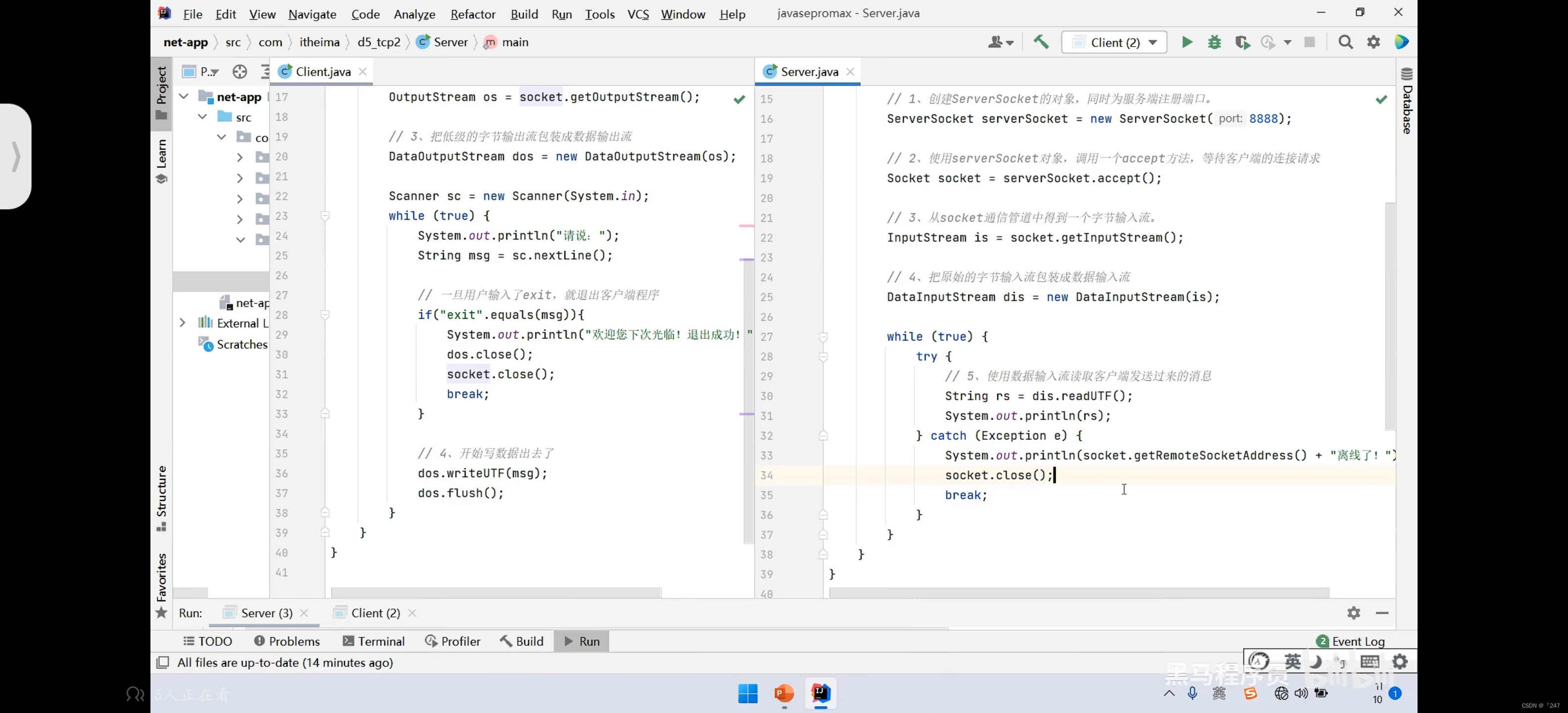1568x713 pixels.
Task: Run the Client (2) configuration
Action: (x=1187, y=42)
